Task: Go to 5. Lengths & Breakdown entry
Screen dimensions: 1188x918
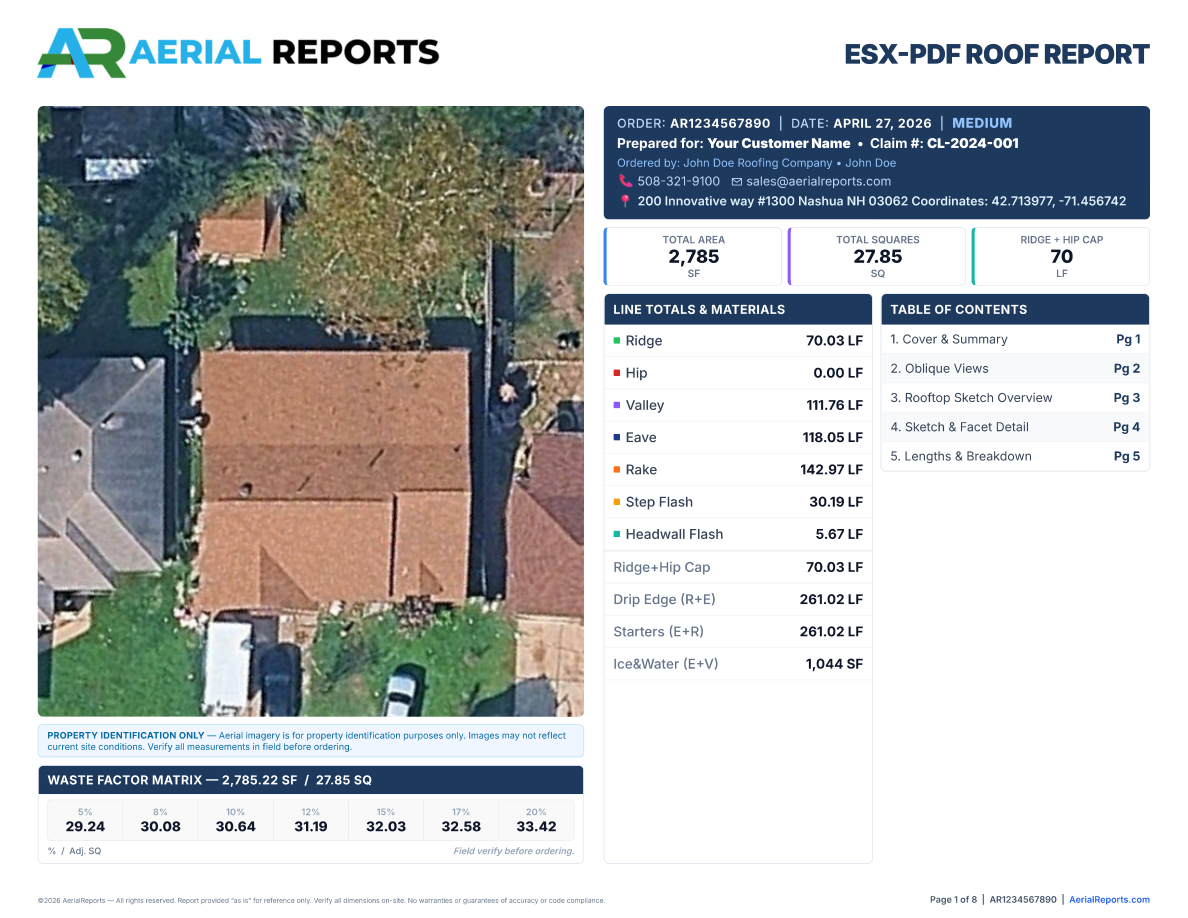Action: tap(1015, 456)
